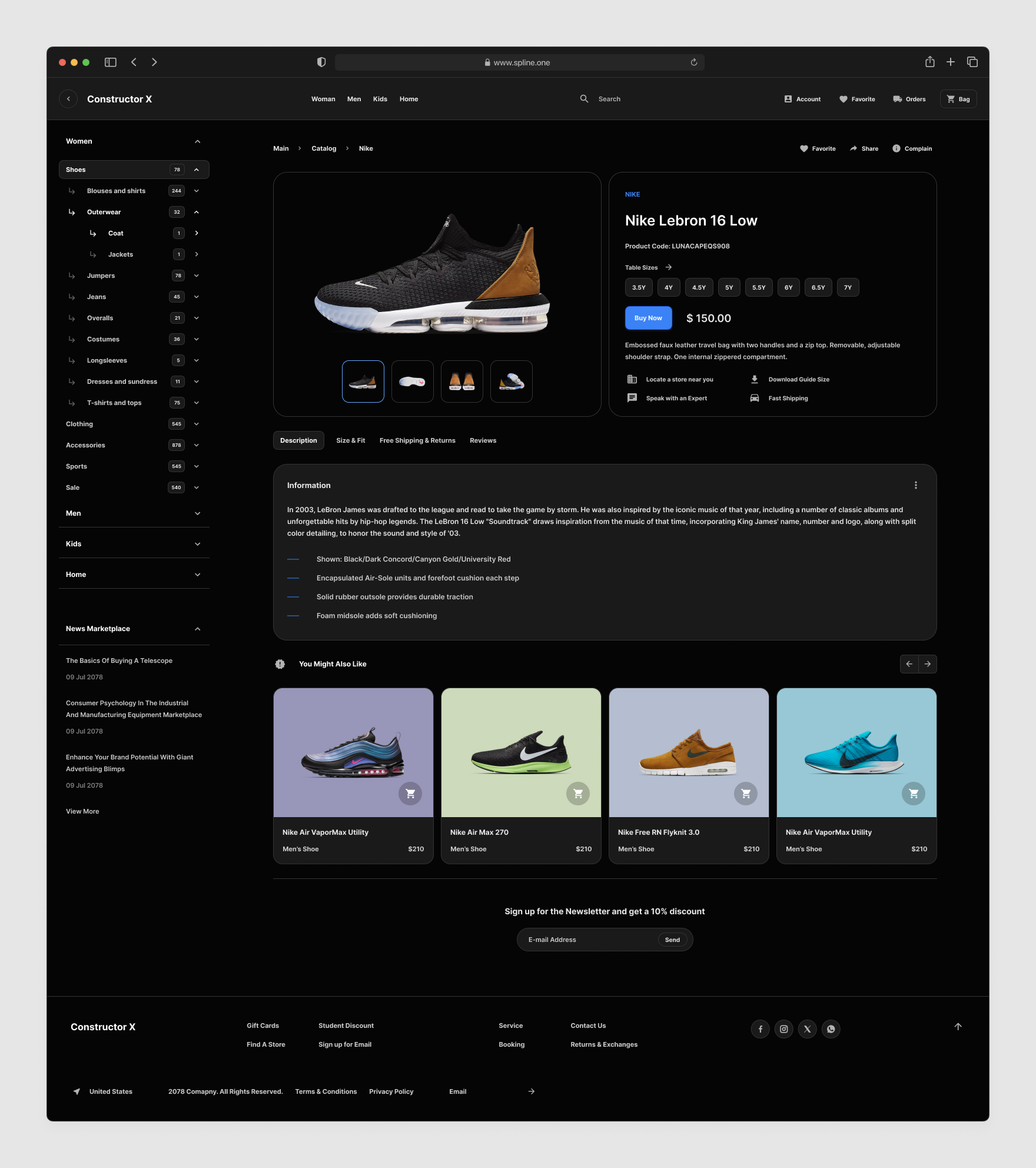Go forward with browser forward arrow
Screen dimensions: 1036x1168
coord(154,62)
